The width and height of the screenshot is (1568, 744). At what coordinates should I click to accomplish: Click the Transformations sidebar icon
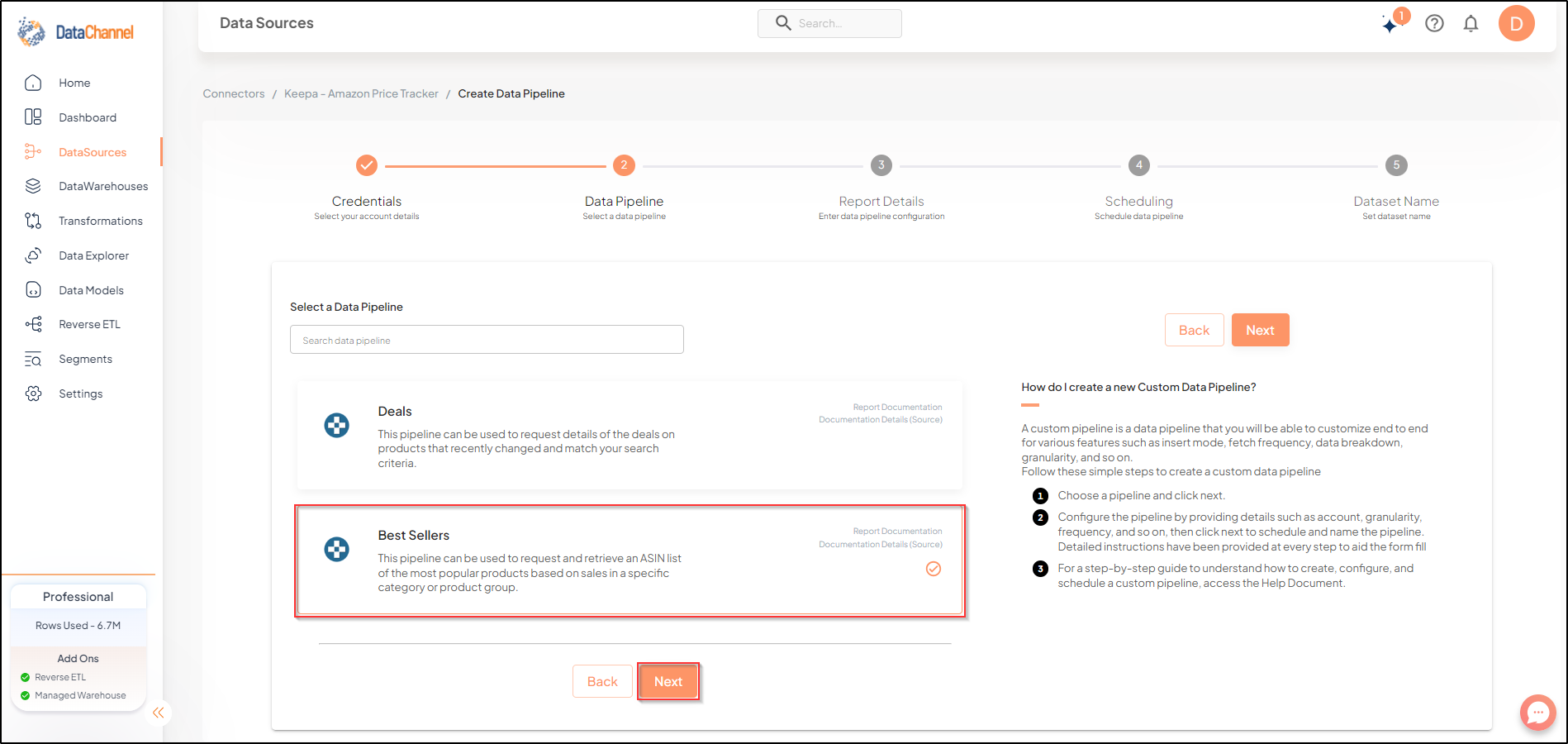(33, 221)
